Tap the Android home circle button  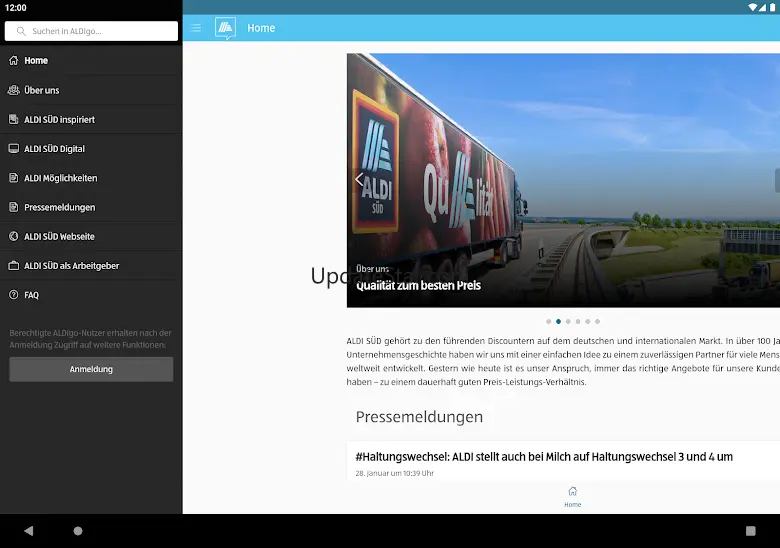point(78,531)
